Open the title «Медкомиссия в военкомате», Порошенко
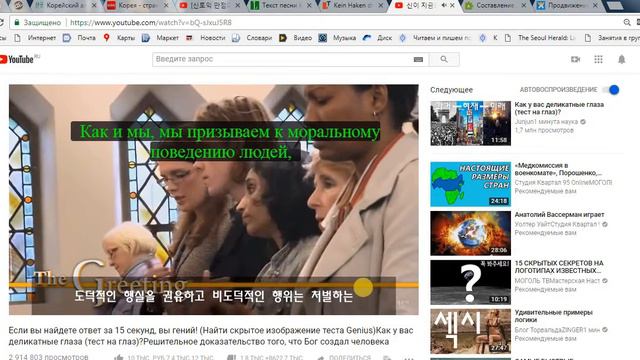 [558, 169]
